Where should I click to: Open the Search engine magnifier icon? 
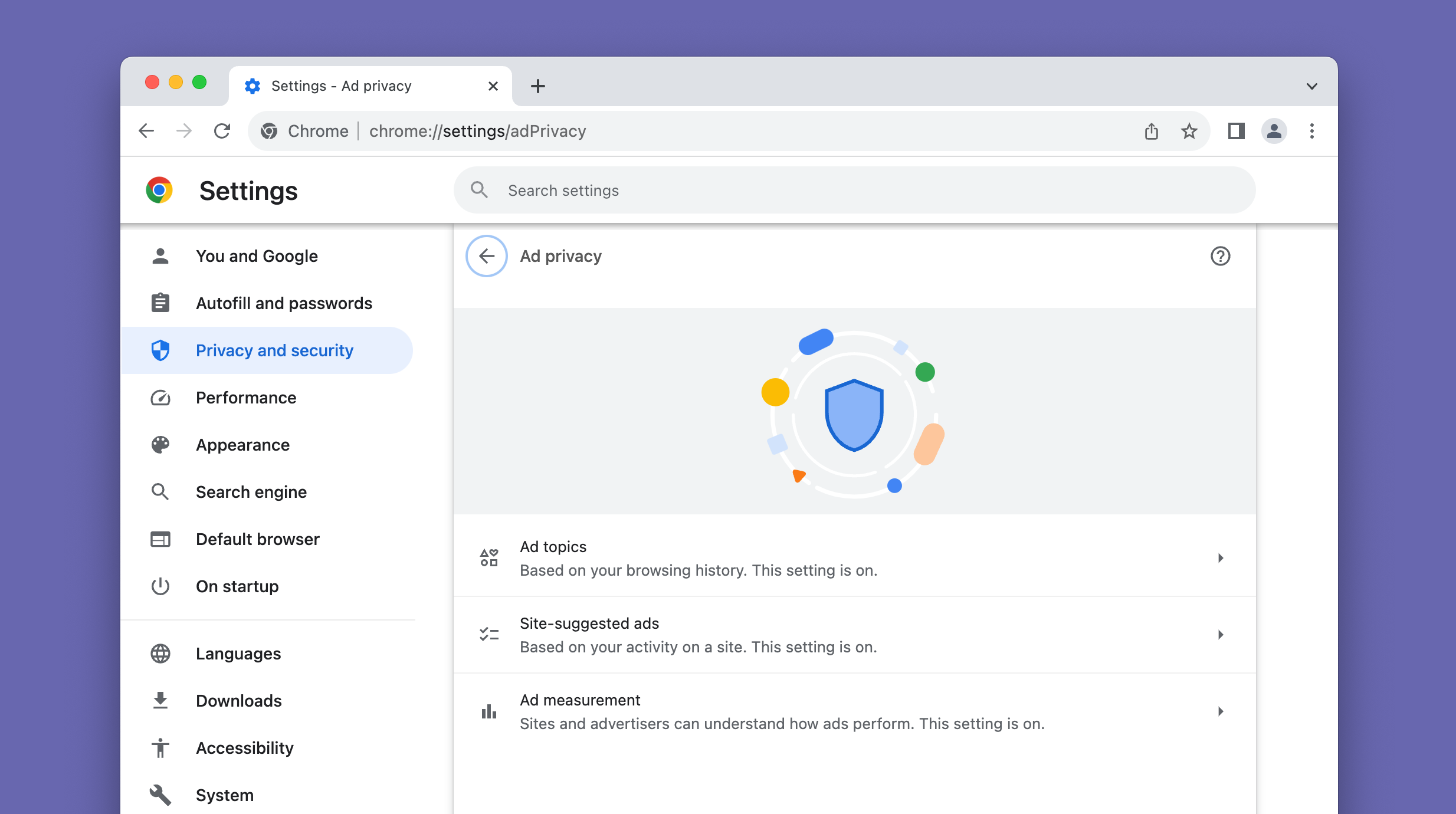pyautogui.click(x=160, y=491)
